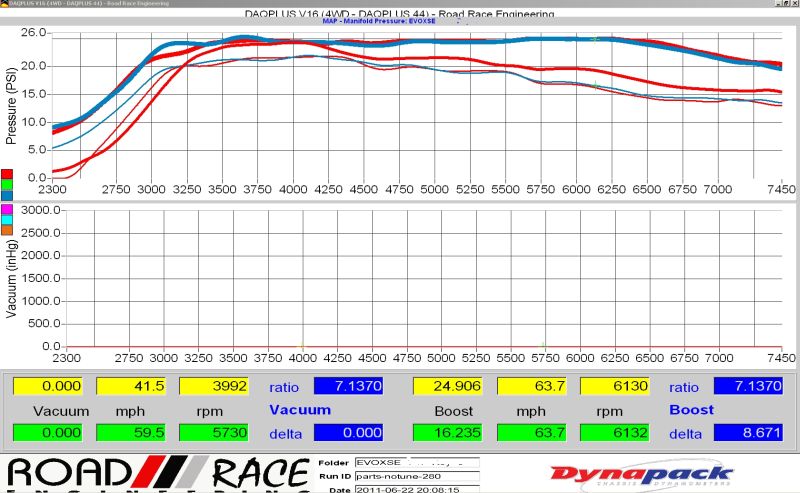Click the Run ID label

335,476
